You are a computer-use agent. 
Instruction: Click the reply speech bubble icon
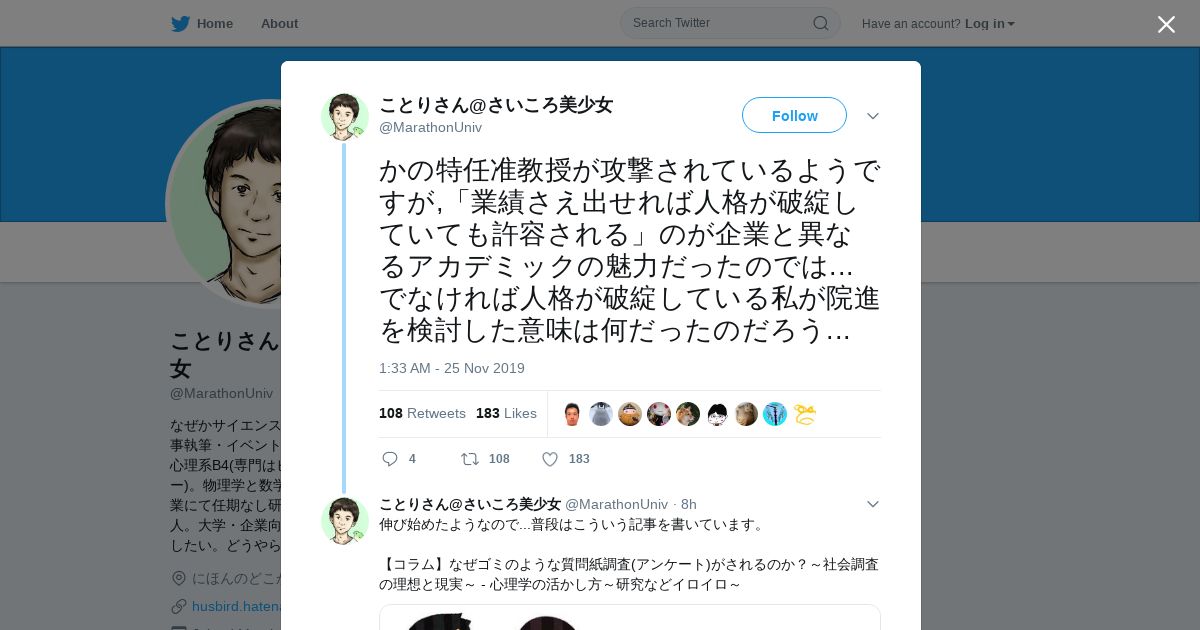390,459
